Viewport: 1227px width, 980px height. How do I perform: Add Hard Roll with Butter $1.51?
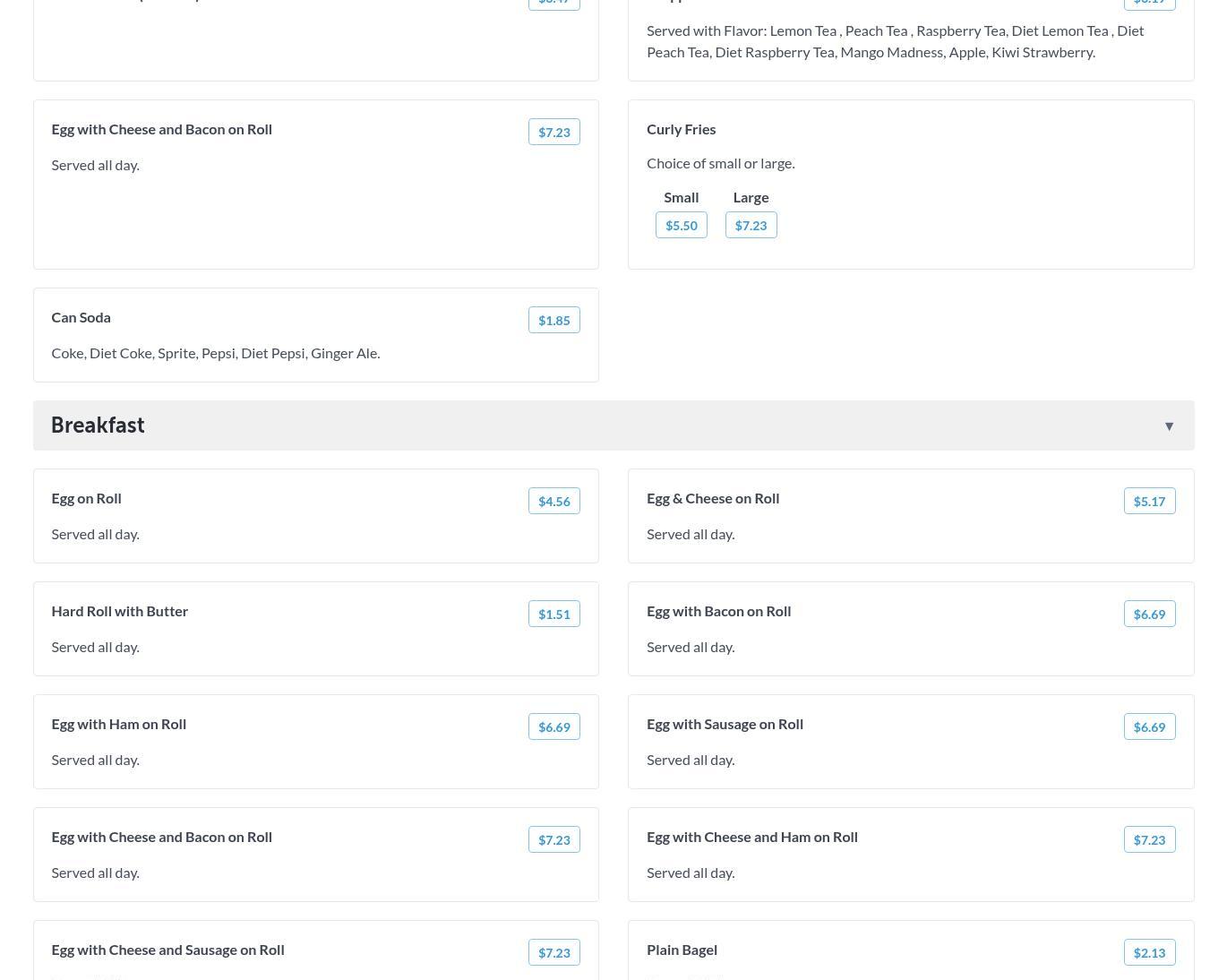click(553, 615)
